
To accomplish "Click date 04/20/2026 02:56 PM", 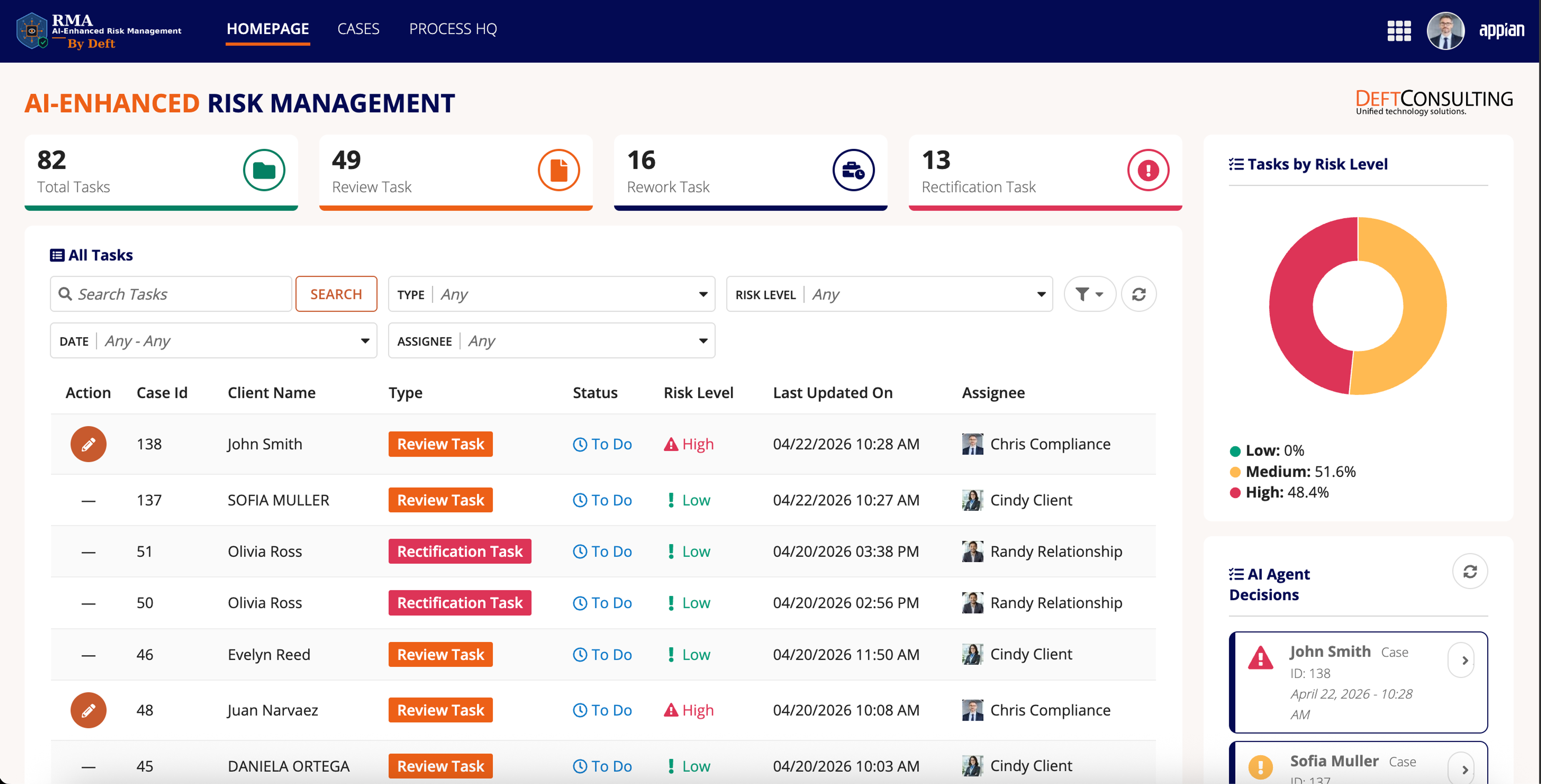I will (x=846, y=603).
